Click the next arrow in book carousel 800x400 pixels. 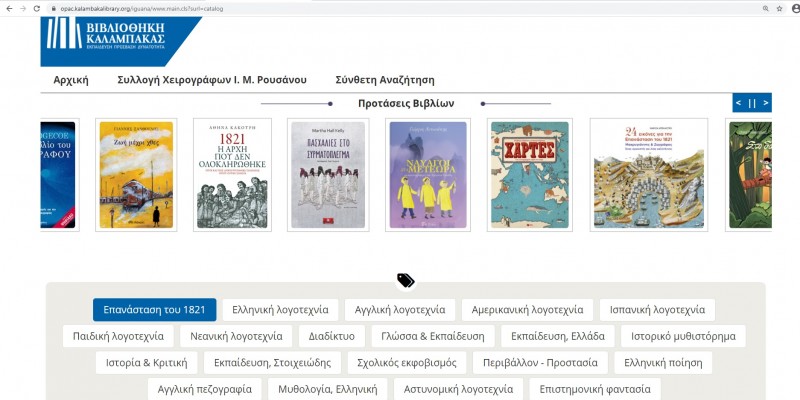click(x=765, y=103)
